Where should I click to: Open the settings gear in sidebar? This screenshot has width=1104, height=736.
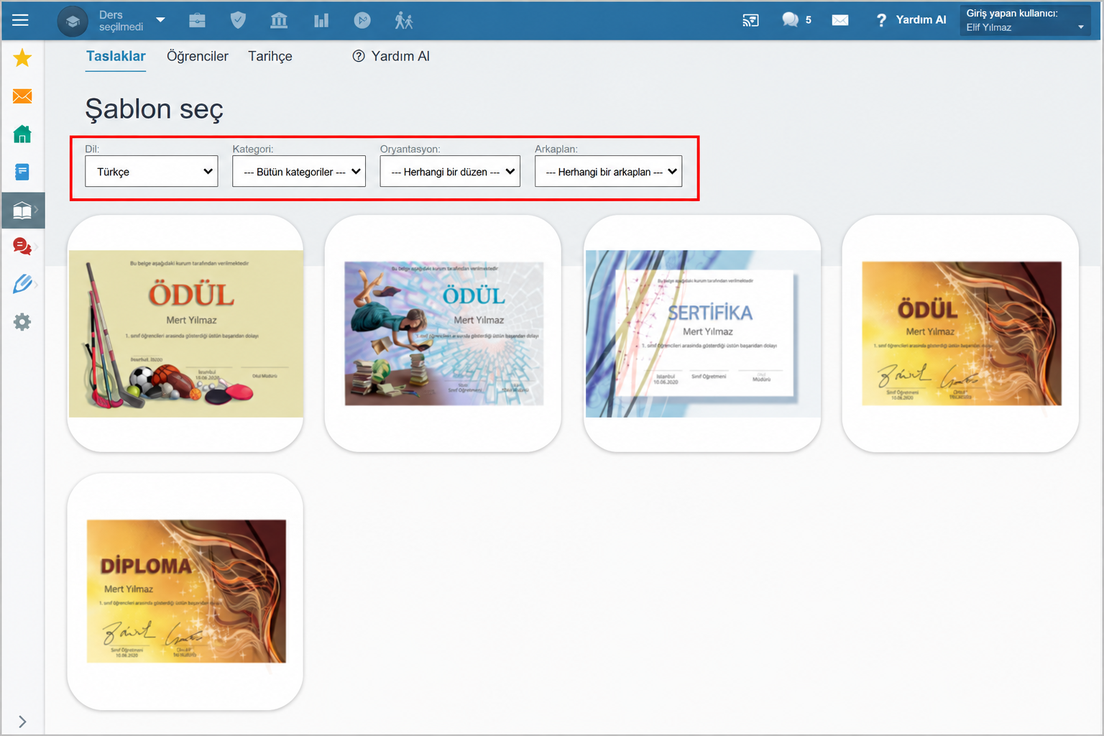click(x=23, y=323)
